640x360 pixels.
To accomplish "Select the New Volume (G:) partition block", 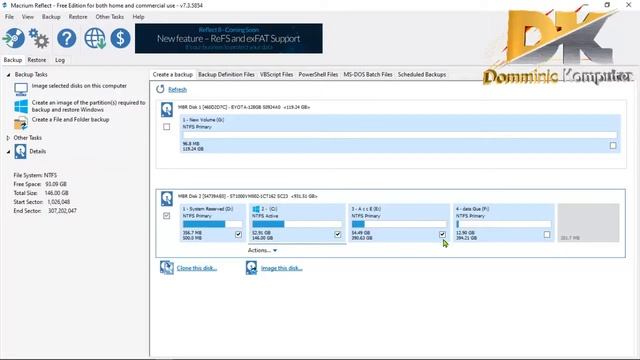I will pos(400,134).
